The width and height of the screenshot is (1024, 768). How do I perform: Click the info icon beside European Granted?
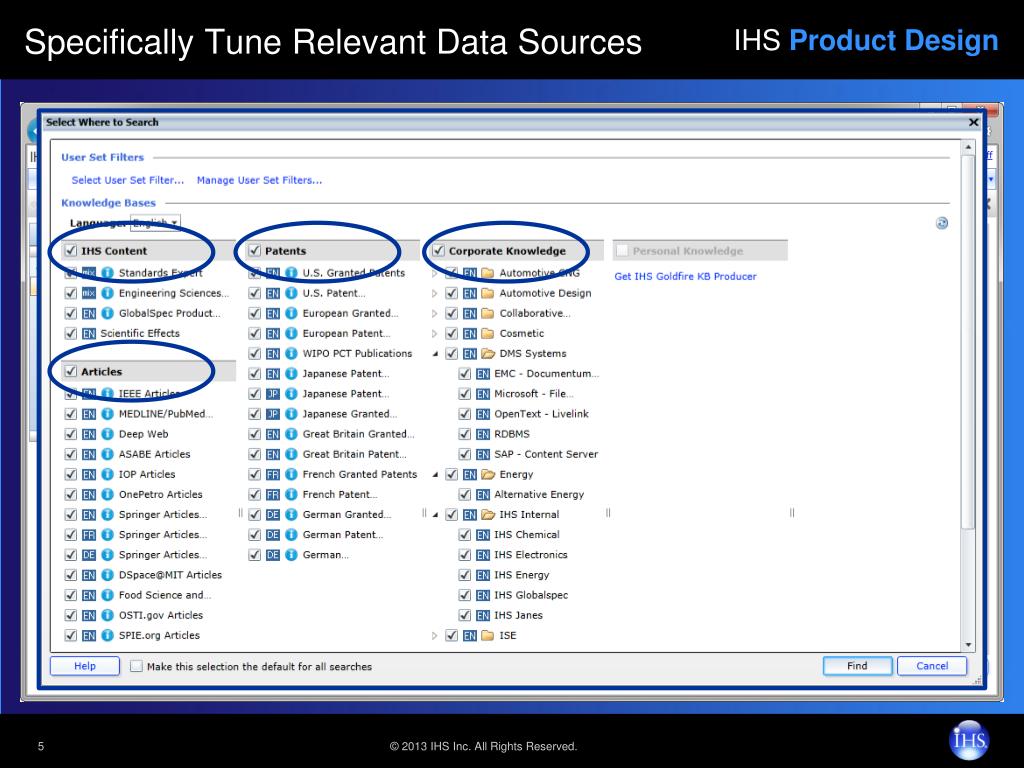point(291,313)
